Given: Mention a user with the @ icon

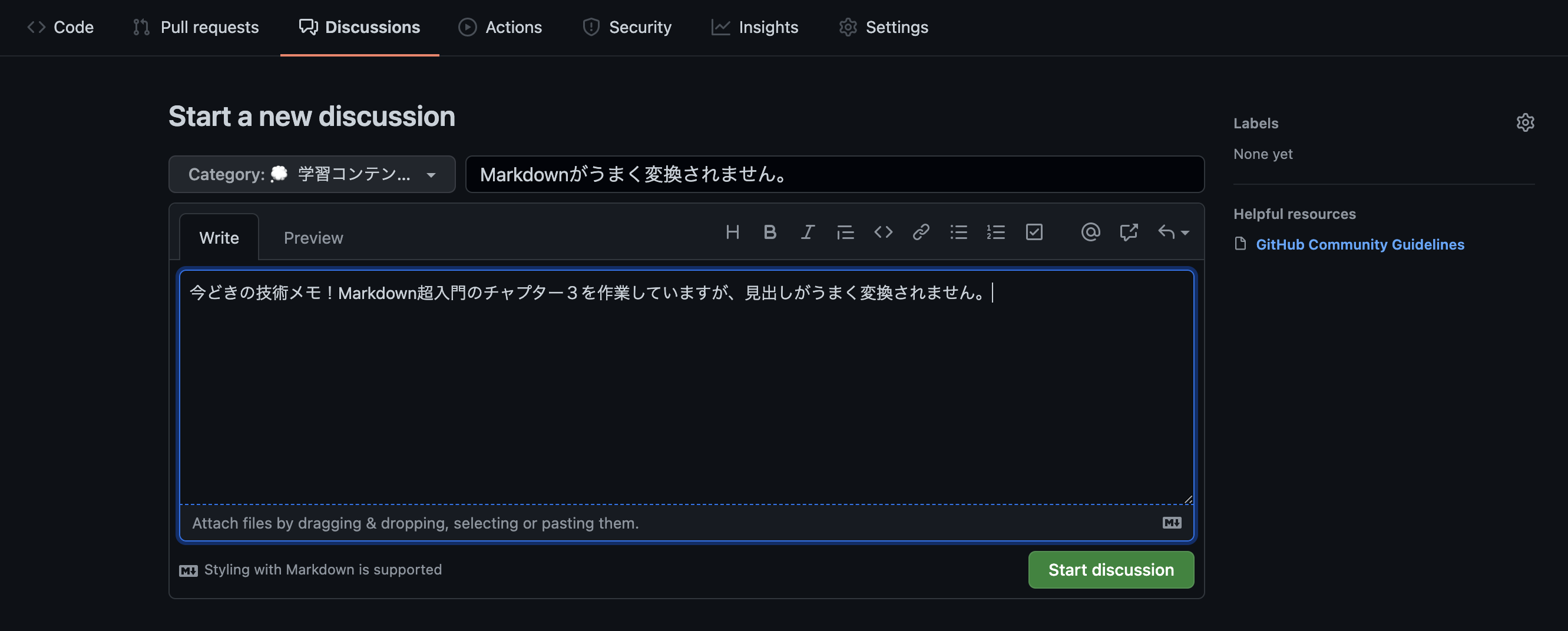Looking at the screenshot, I should pos(1090,233).
